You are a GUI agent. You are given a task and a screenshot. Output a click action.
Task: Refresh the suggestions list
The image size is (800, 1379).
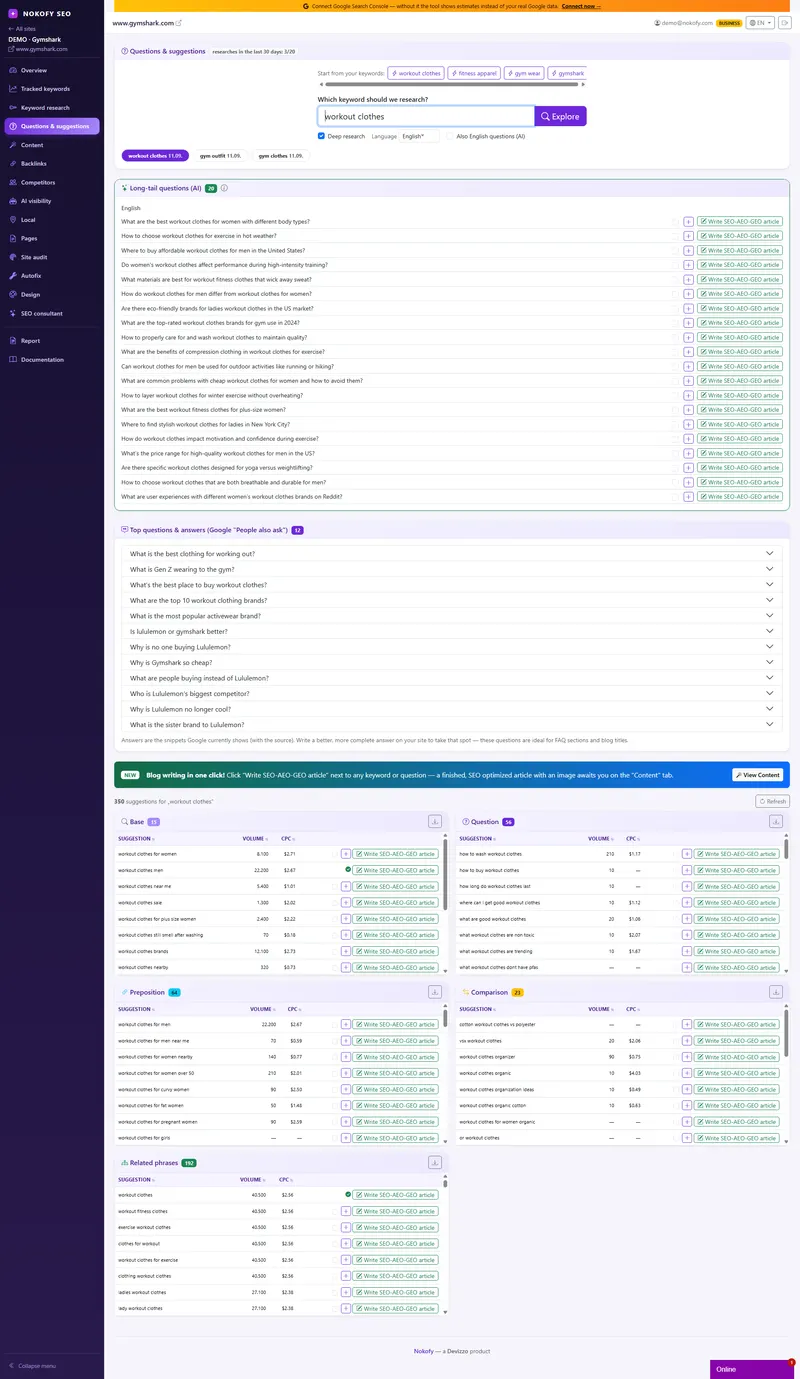772,801
